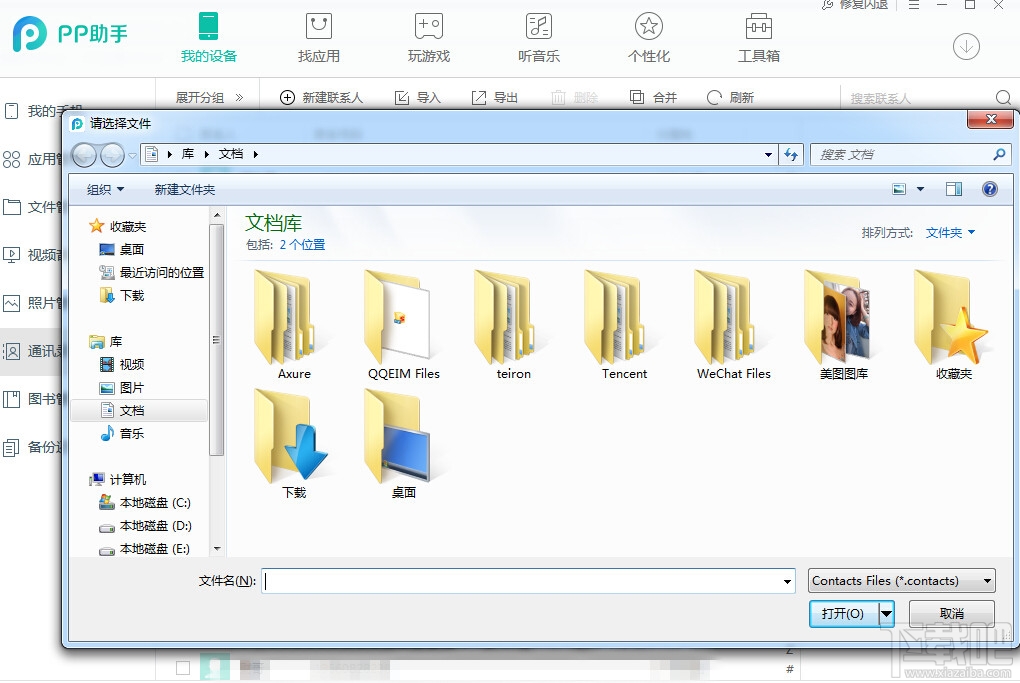The height and width of the screenshot is (683, 1020).
Task: Open the 工具箱 toolbox icon
Action: tap(758, 27)
